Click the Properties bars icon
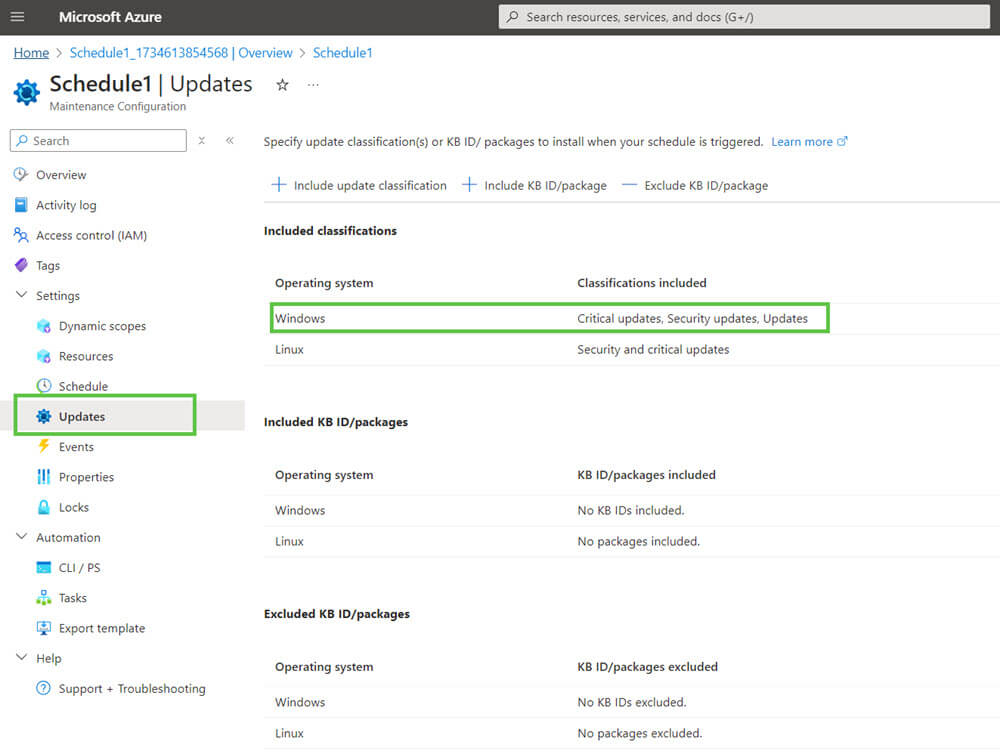1000x754 pixels. point(43,477)
